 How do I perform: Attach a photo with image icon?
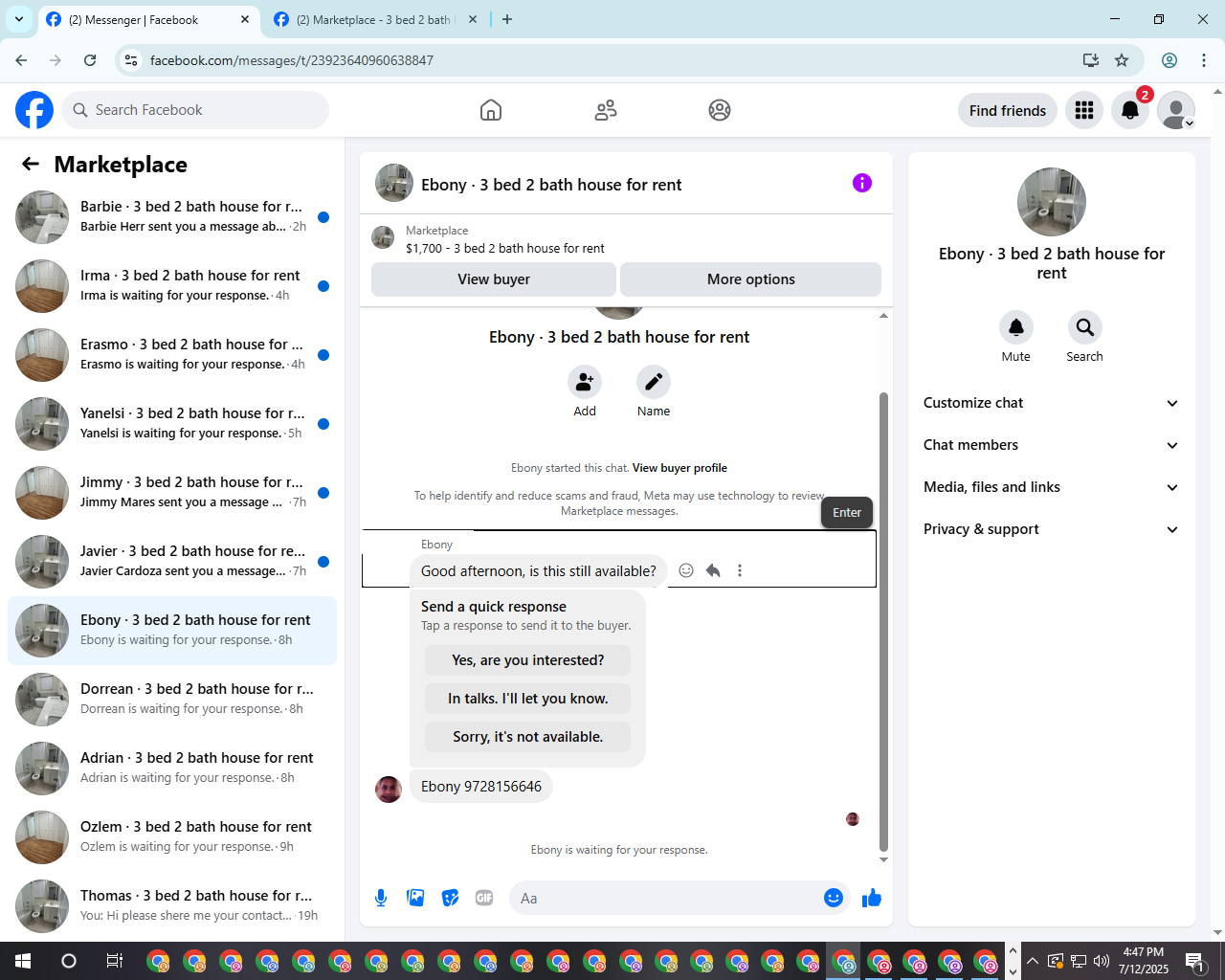415,898
